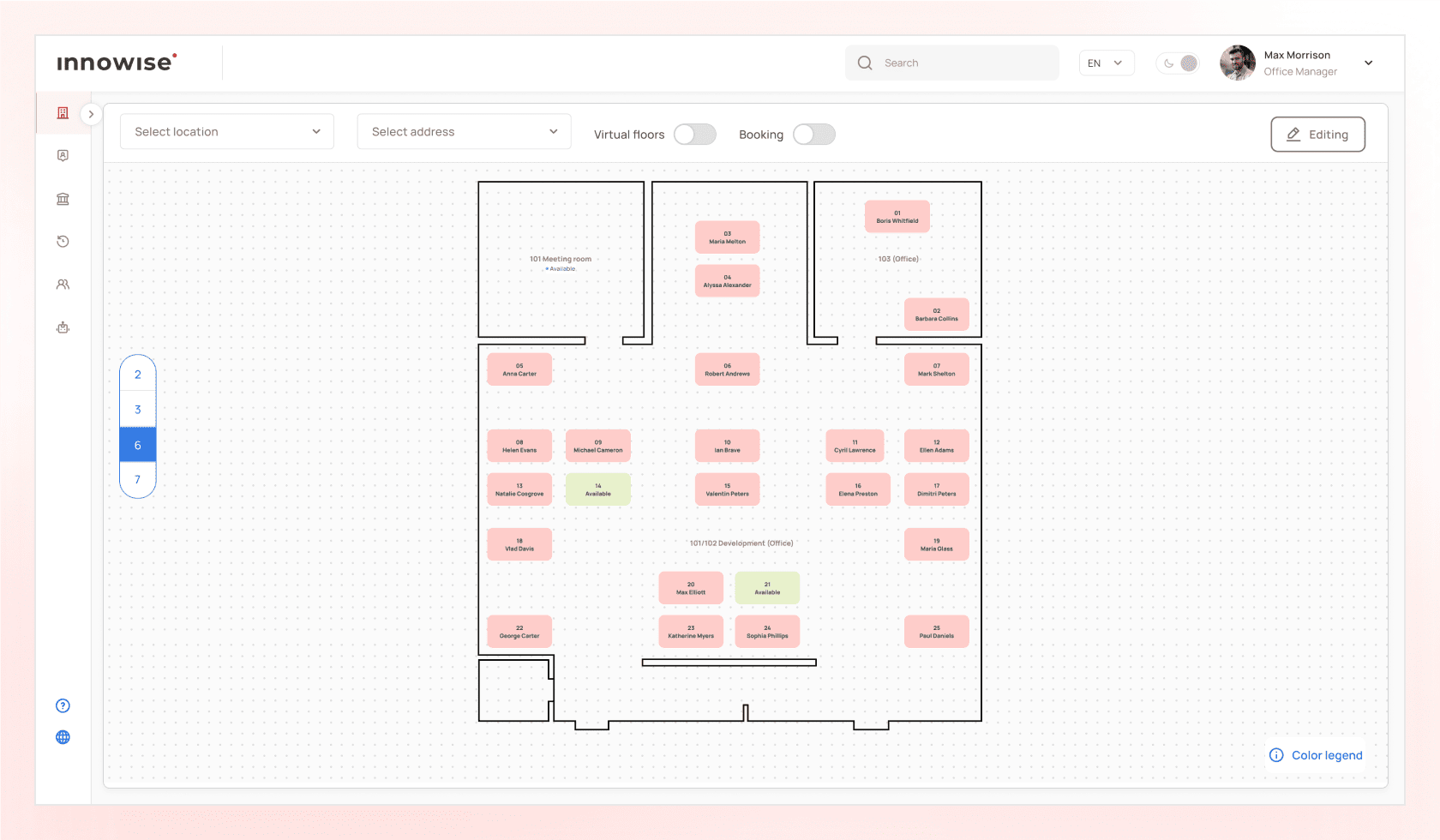Click the robot sidebar icon
The width and height of the screenshot is (1440, 840).
pyautogui.click(x=63, y=327)
